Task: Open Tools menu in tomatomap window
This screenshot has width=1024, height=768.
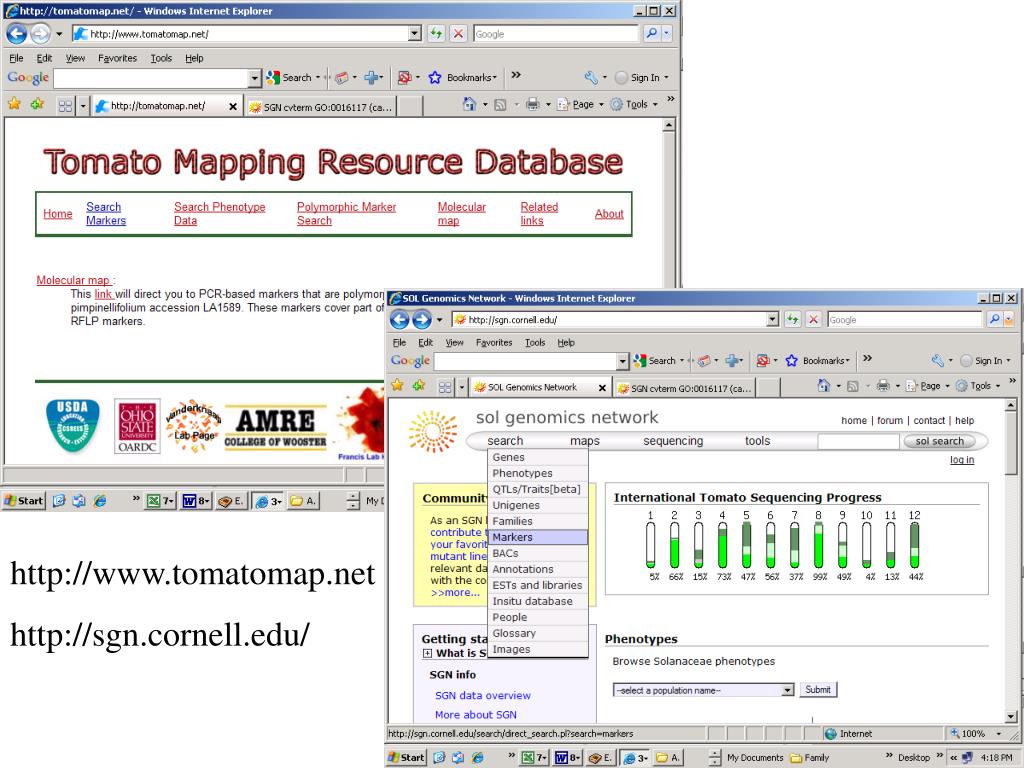Action: (161, 58)
